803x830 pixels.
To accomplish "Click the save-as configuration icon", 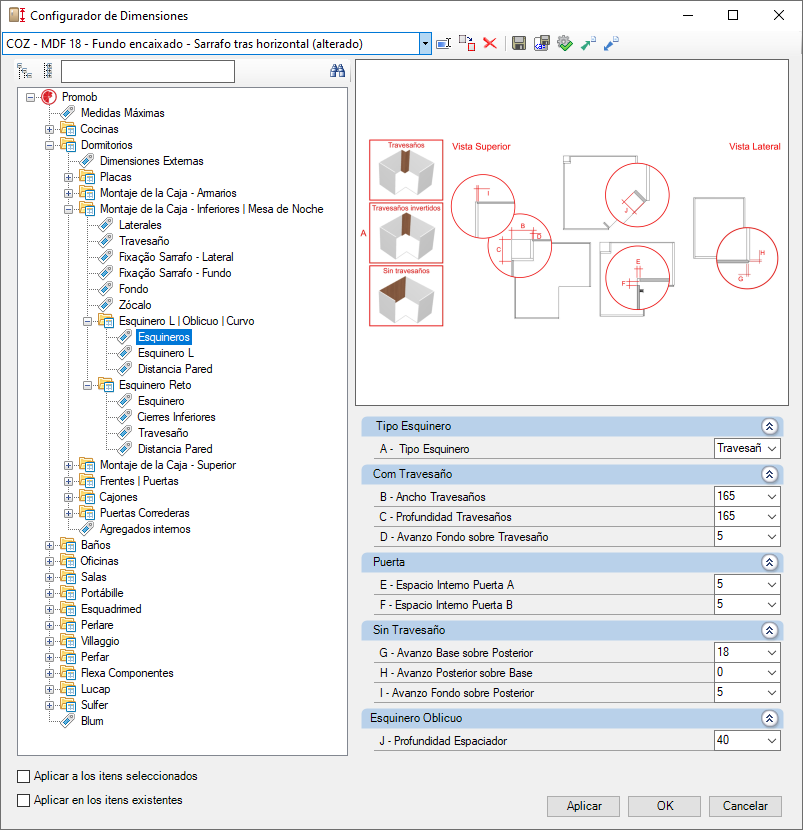I will pos(542,43).
